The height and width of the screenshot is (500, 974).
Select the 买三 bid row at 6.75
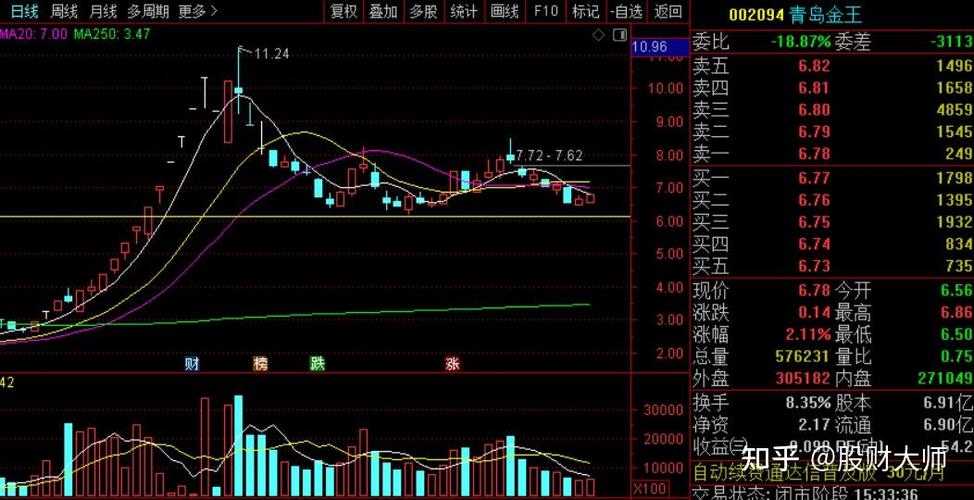pyautogui.click(x=832, y=222)
